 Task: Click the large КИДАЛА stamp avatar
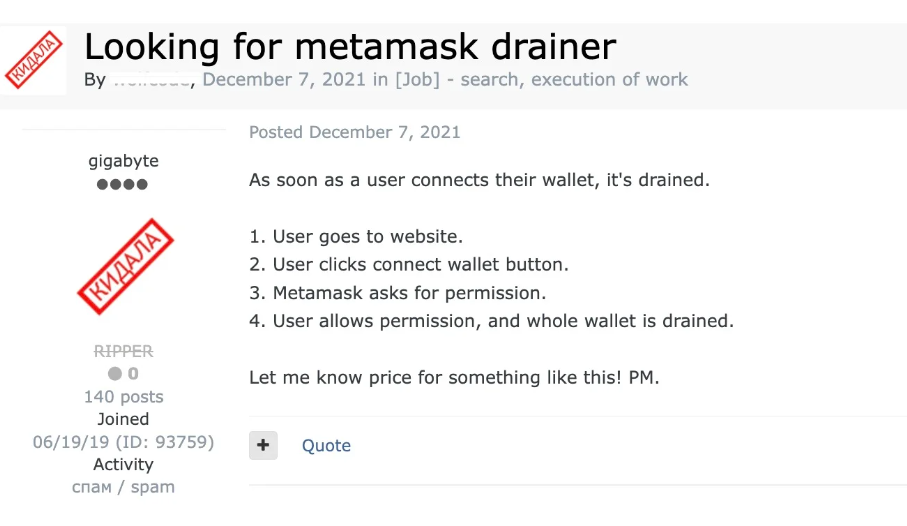coord(126,267)
